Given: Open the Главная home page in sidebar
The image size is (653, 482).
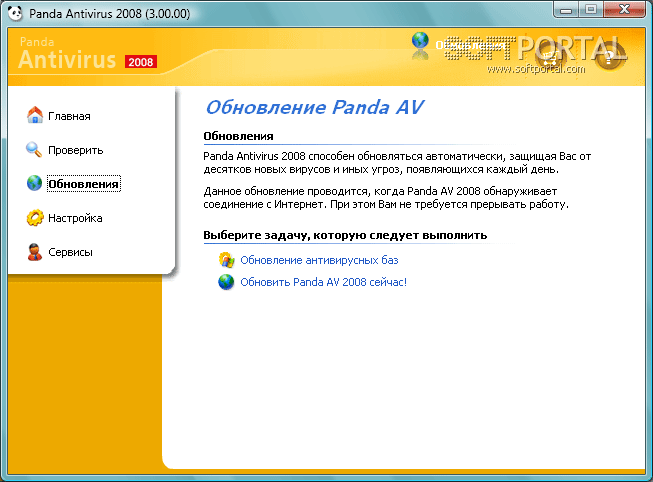Looking at the screenshot, I should point(58,115).
